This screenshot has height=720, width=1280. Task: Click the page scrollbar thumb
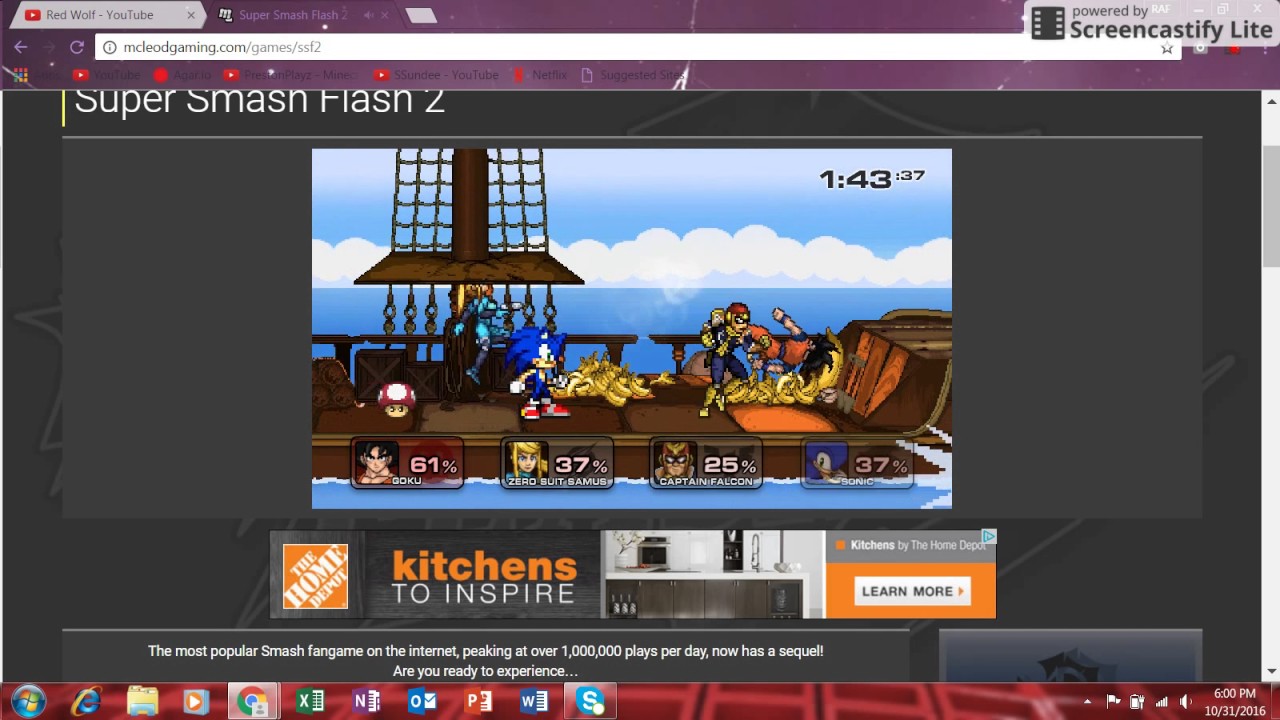(x=1272, y=205)
